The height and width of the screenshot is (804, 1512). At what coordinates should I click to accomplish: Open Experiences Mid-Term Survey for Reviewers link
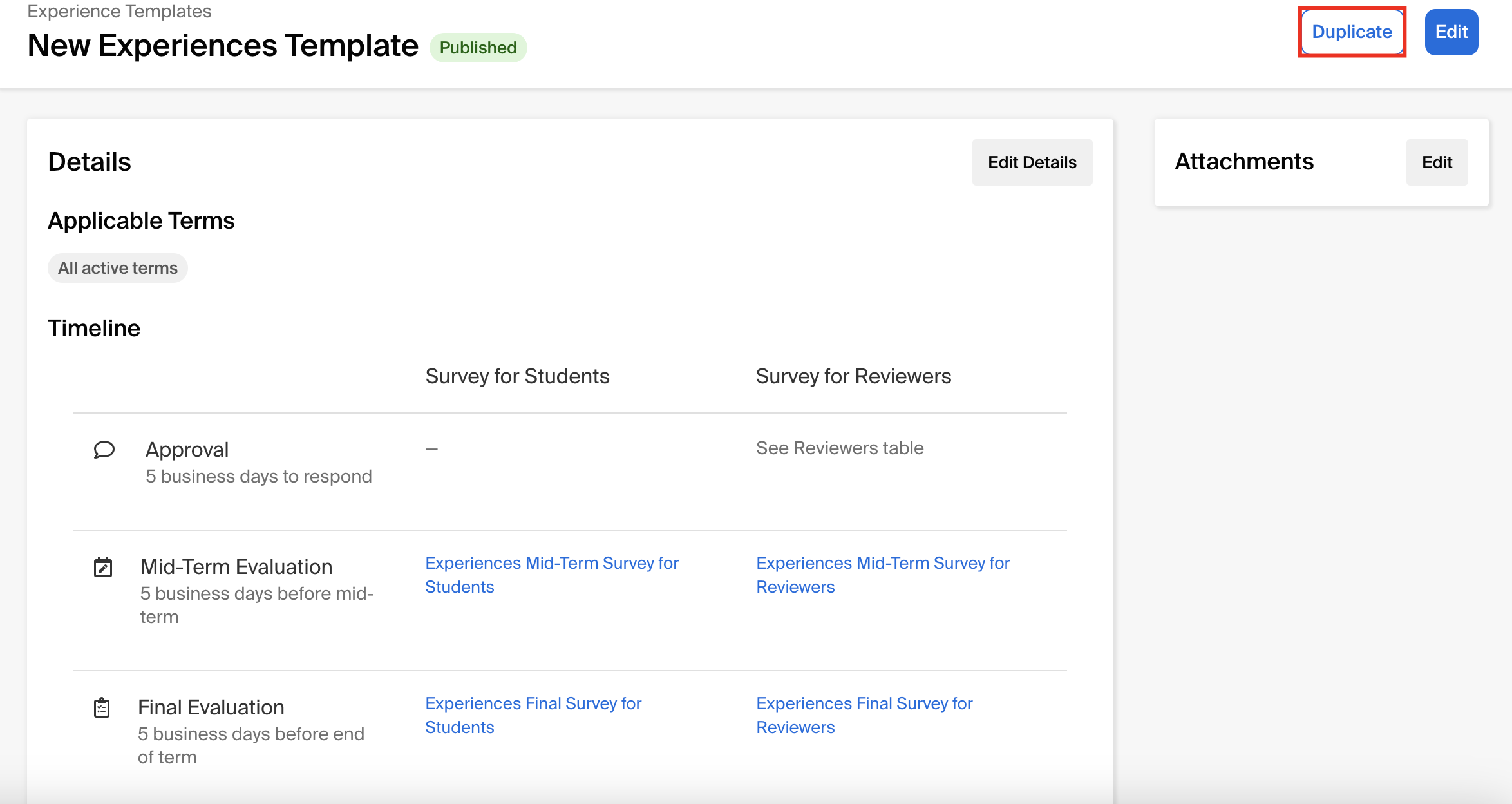883,575
